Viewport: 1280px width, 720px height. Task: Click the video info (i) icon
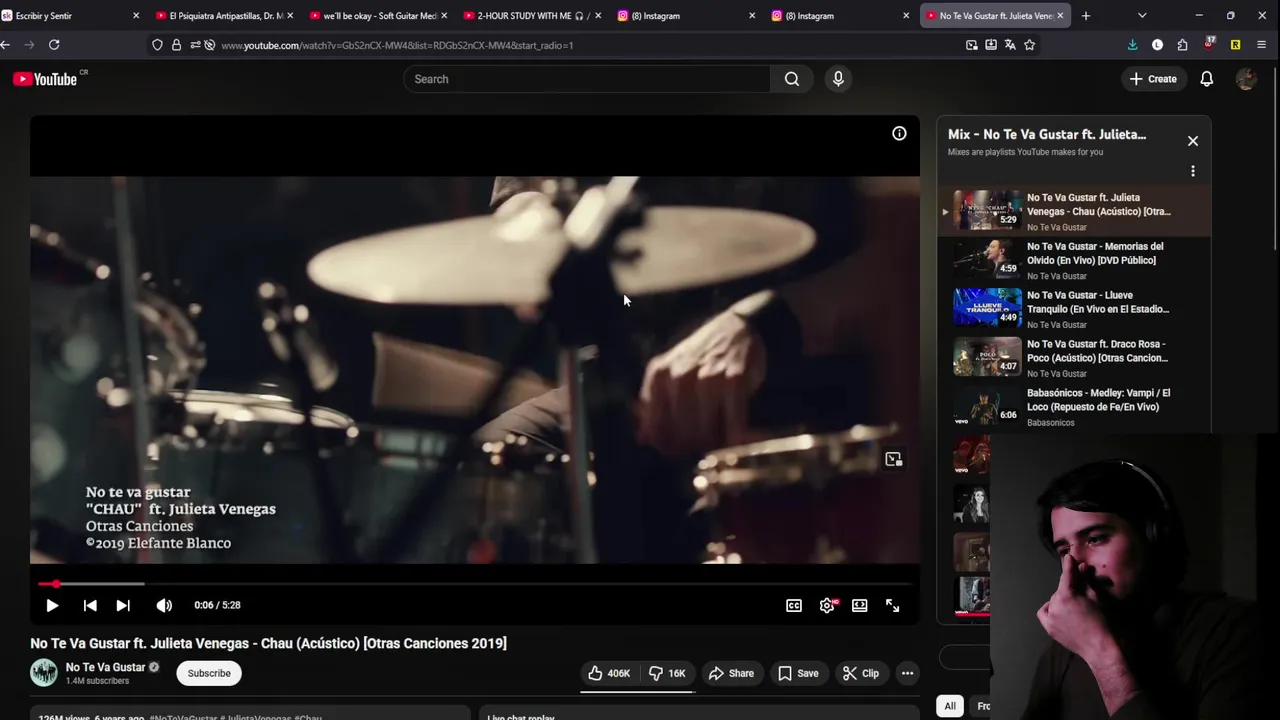pos(899,133)
